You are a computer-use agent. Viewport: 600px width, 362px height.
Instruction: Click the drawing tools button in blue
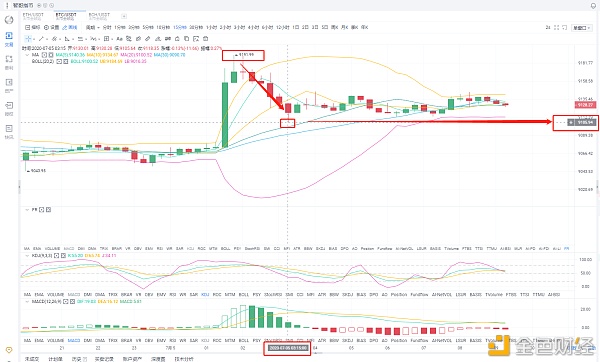pos(70,28)
